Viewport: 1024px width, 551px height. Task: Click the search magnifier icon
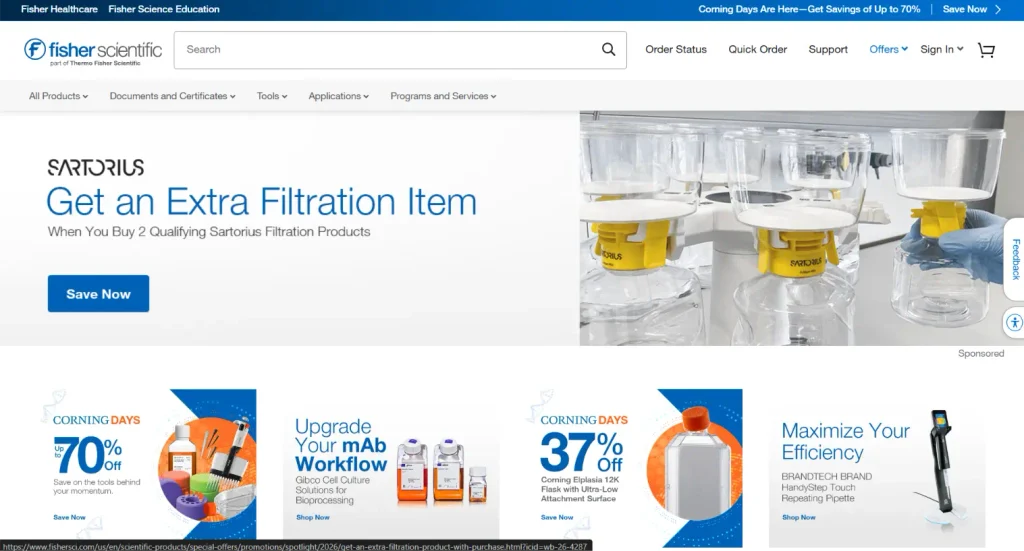(608, 50)
